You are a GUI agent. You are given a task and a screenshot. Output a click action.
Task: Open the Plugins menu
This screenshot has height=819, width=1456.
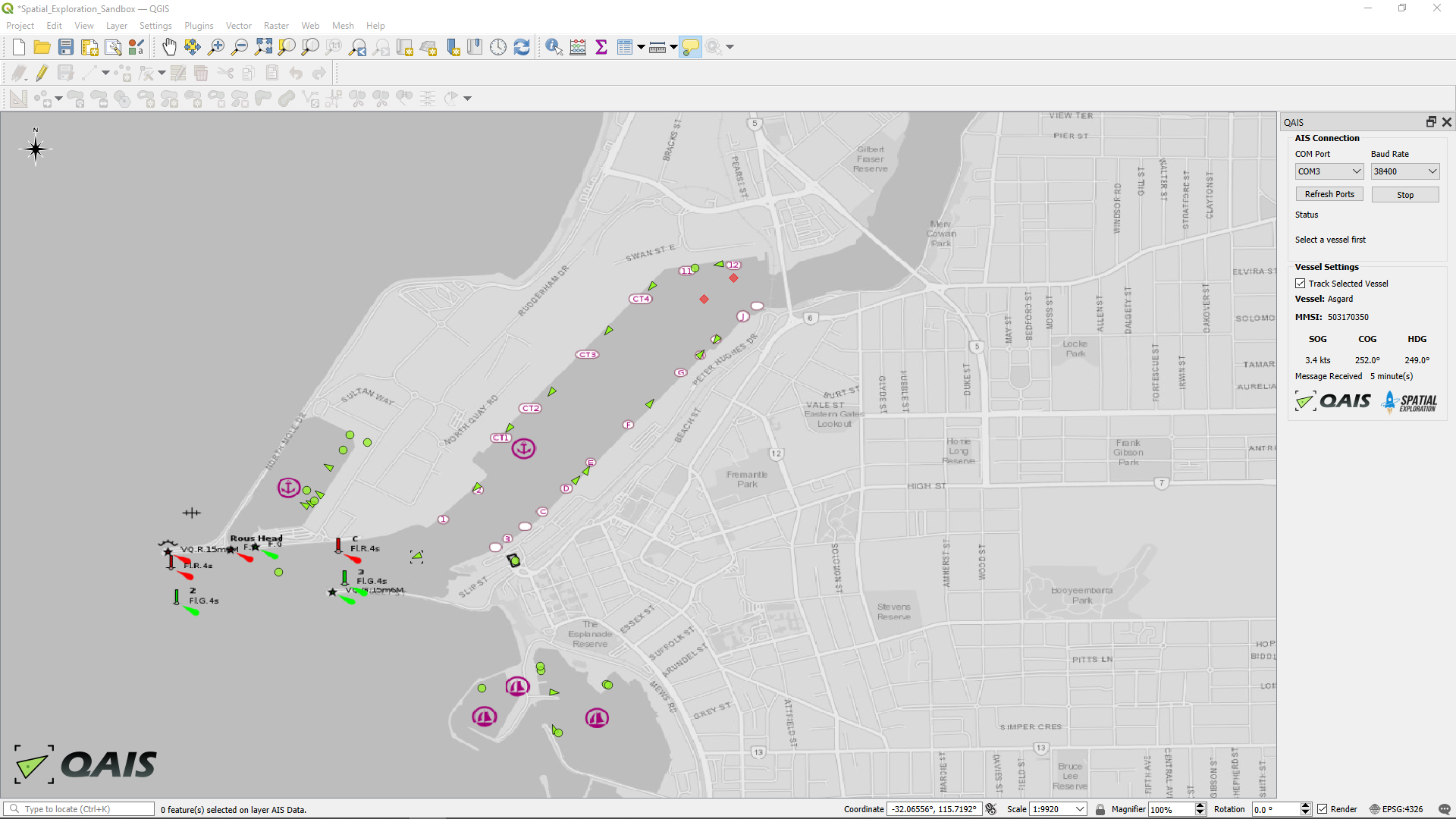199,26
